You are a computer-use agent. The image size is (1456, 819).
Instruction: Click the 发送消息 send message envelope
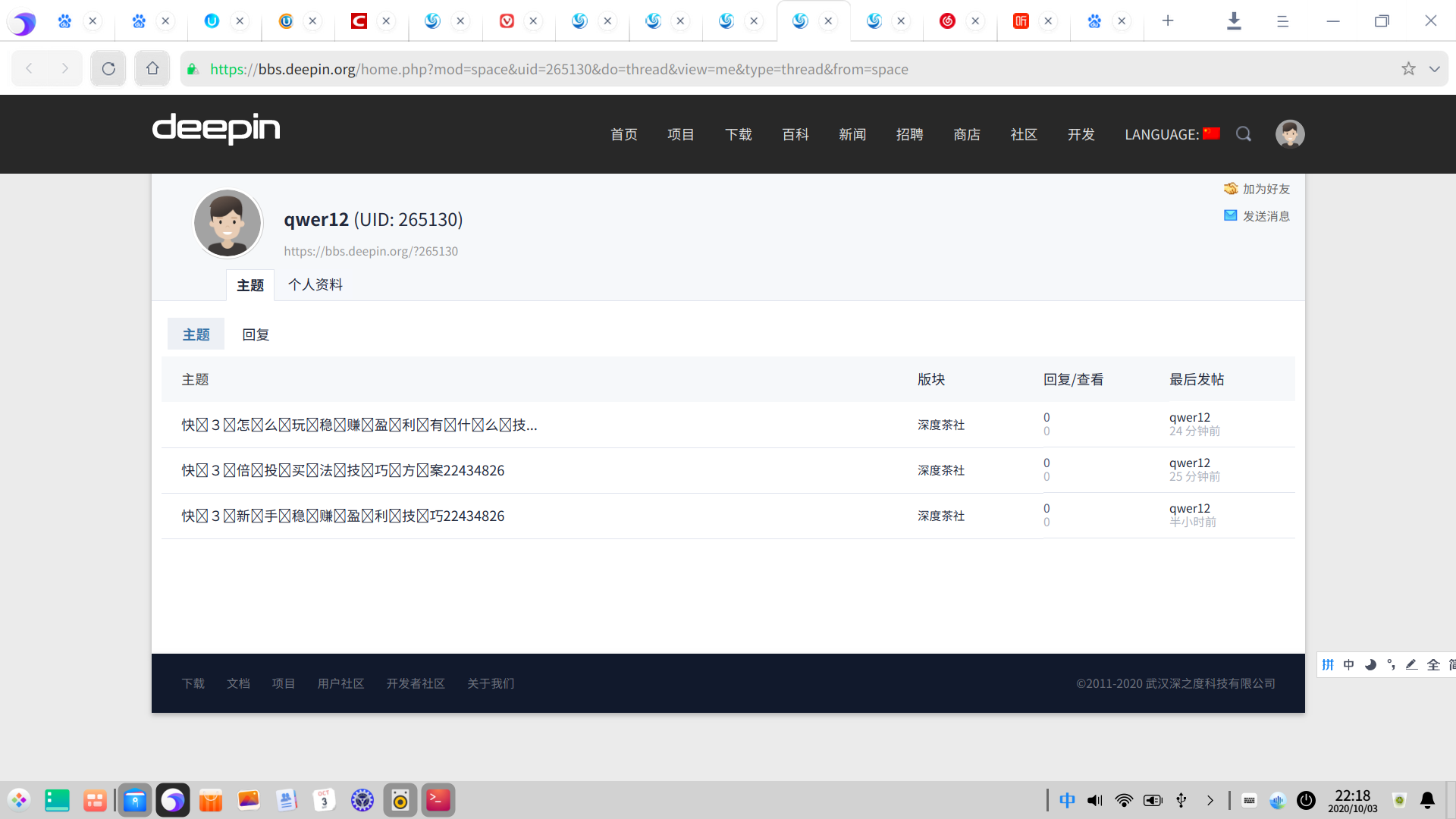(x=1231, y=216)
